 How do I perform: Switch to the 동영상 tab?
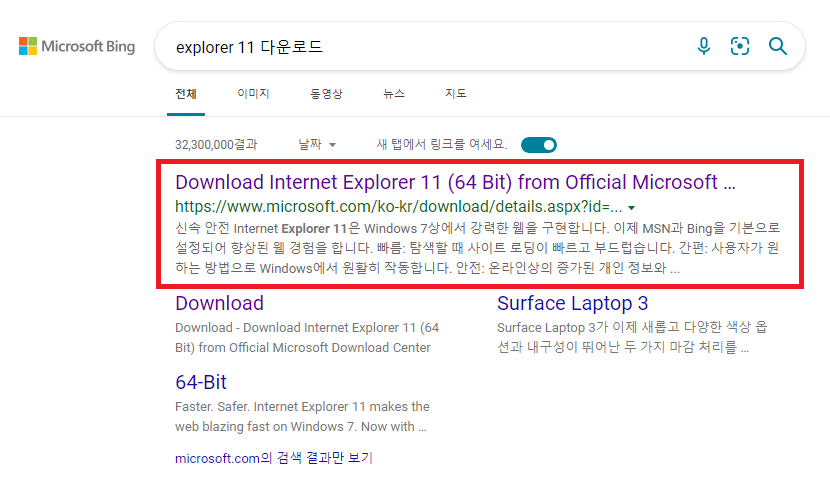click(x=326, y=94)
